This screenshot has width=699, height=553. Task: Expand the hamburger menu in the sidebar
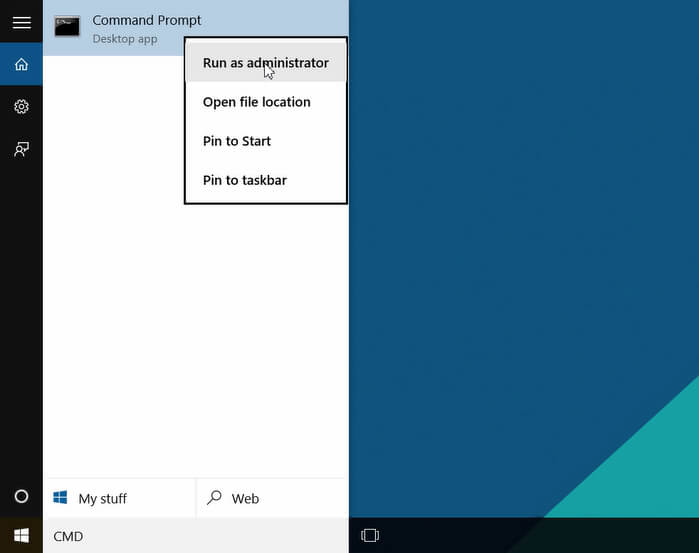click(x=21, y=22)
